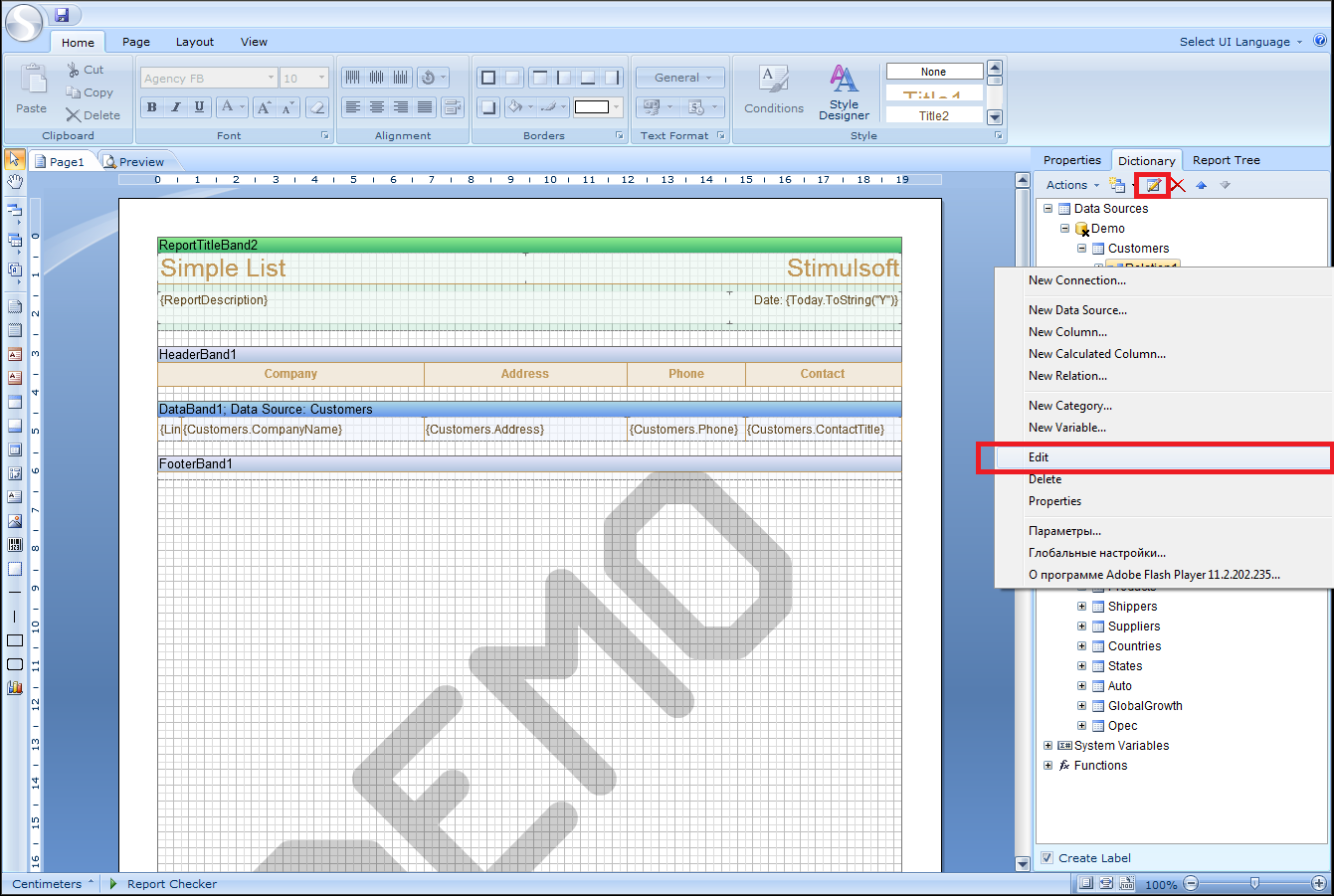The height and width of the screenshot is (896, 1334).
Task: Switch to the Page ribbon tab
Action: (136, 42)
